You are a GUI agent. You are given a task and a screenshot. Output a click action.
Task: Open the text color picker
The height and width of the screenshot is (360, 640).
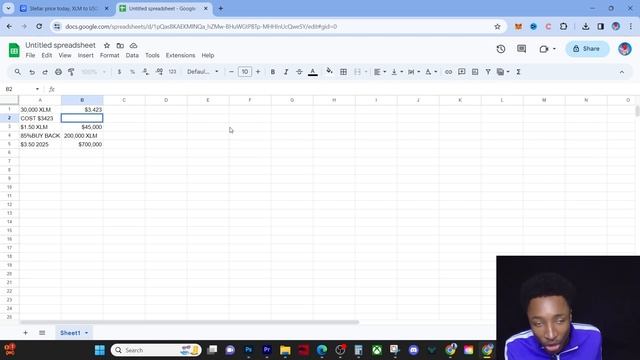[313, 72]
